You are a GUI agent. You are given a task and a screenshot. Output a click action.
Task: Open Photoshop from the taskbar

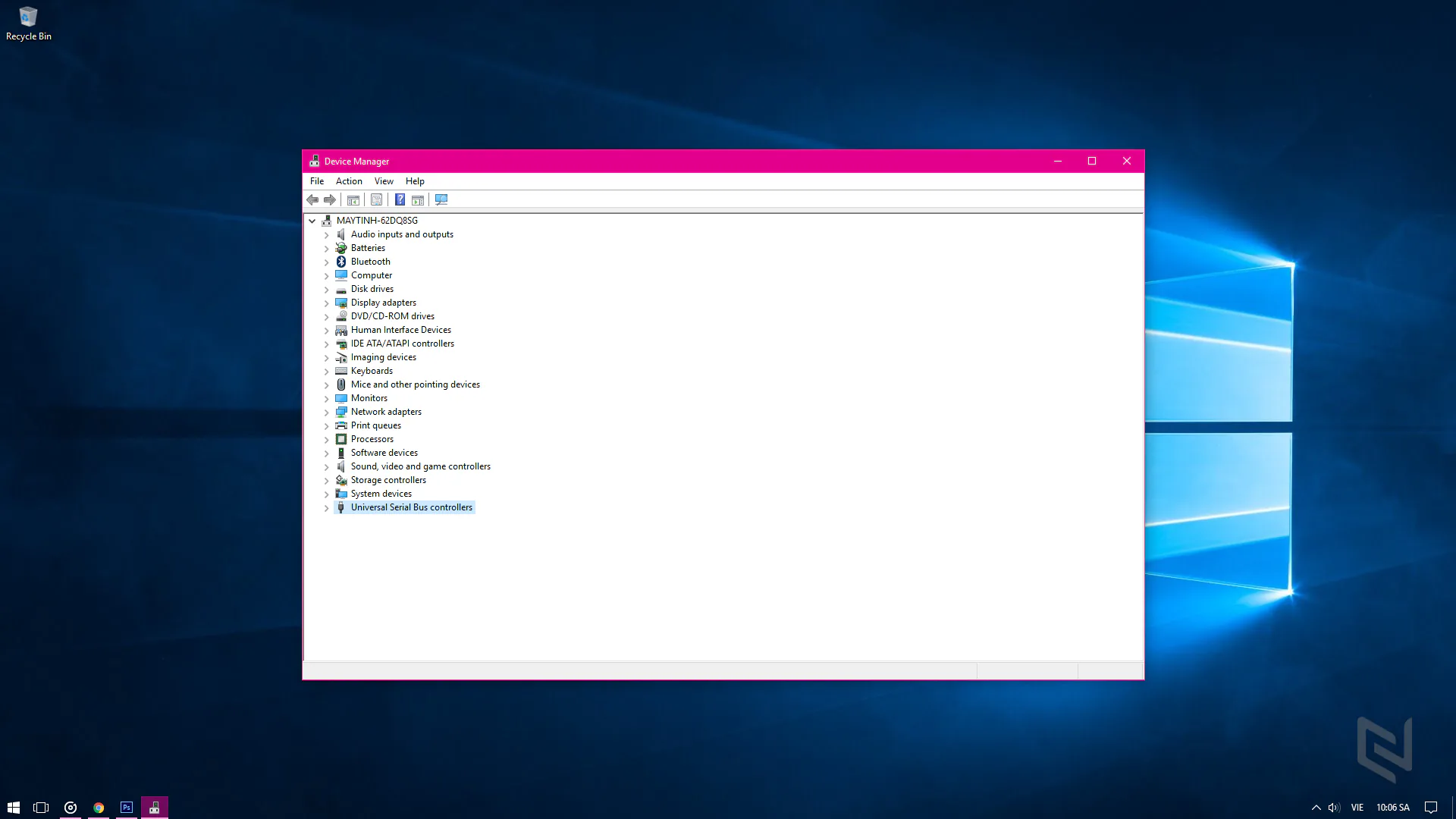[127, 808]
